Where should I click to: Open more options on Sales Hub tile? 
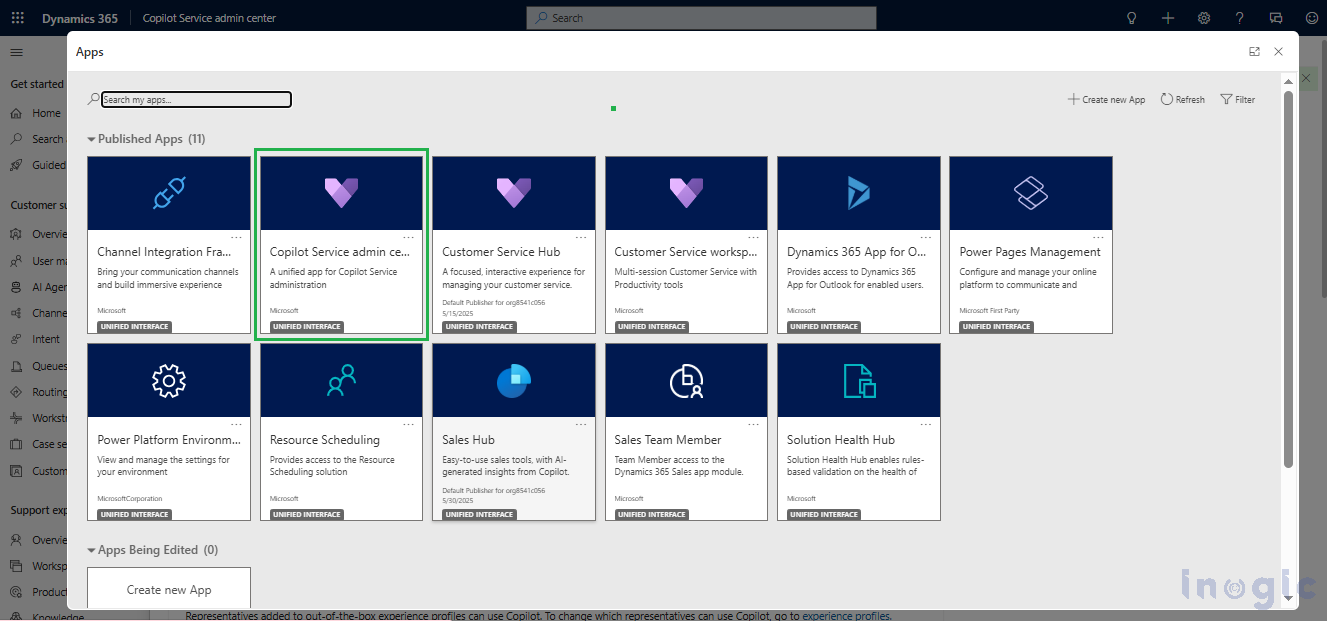tap(581, 426)
